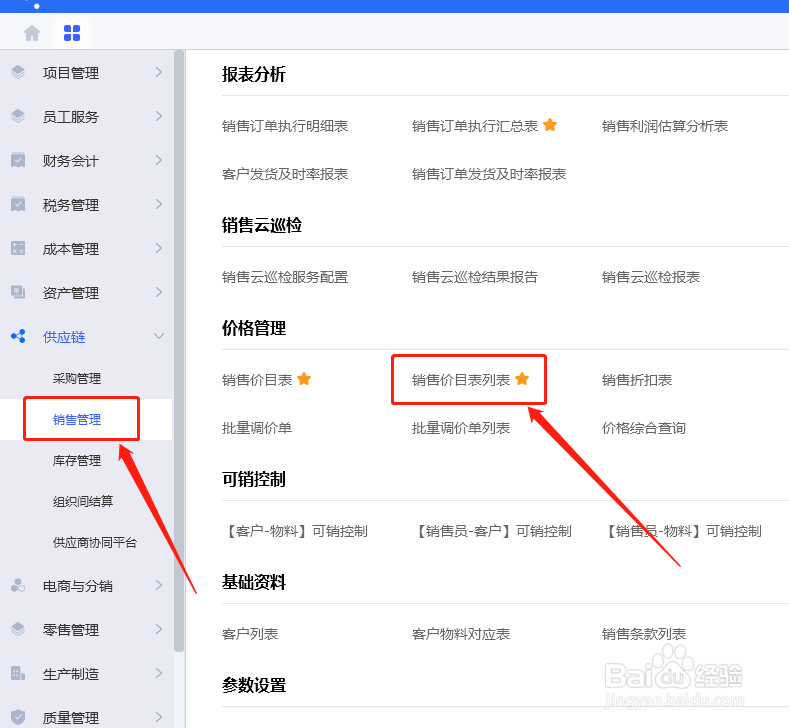Collapse 供应链 with its down chevron
The height and width of the screenshot is (728, 789).
(x=159, y=336)
